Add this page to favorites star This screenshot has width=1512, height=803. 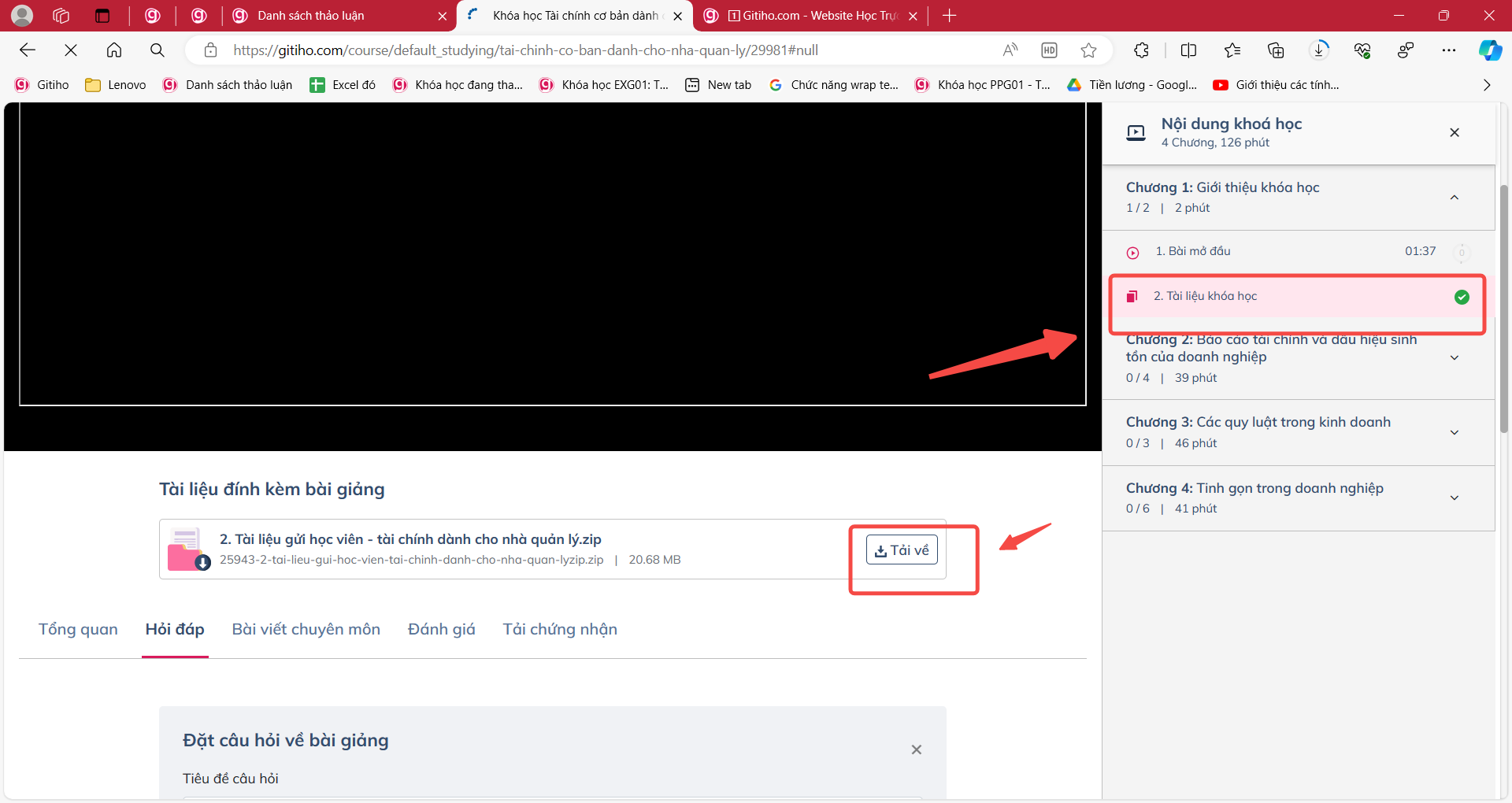tap(1088, 50)
